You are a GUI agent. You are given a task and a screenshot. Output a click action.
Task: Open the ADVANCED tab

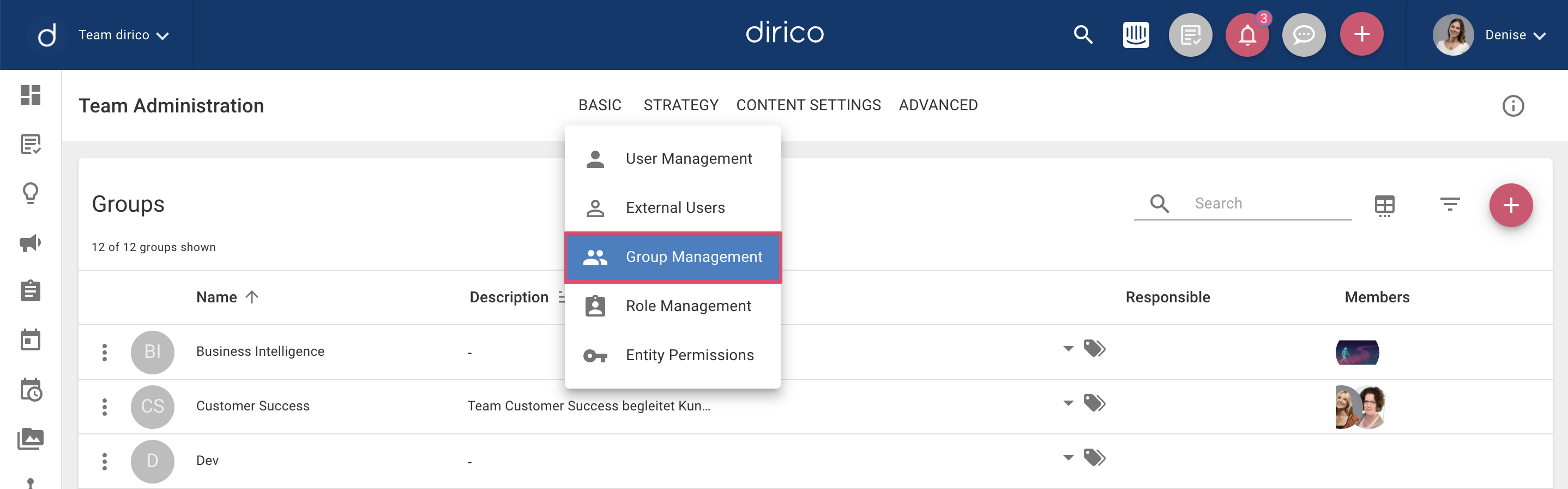tap(938, 105)
